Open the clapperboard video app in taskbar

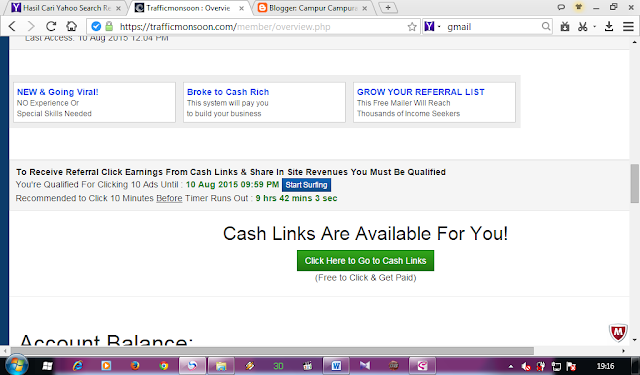tap(307, 366)
